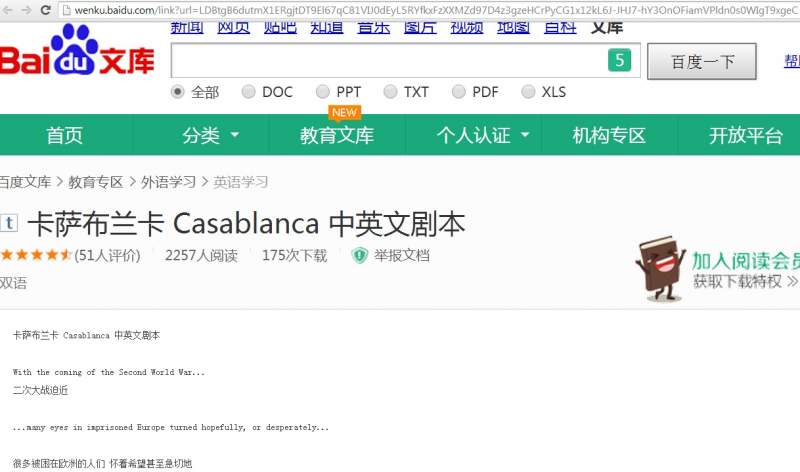Open the 开放平台 tab
800x472 pixels.
[745, 135]
